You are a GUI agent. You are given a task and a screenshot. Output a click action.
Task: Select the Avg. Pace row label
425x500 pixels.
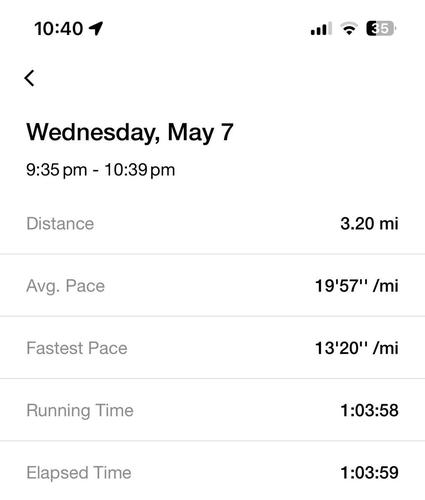click(66, 286)
